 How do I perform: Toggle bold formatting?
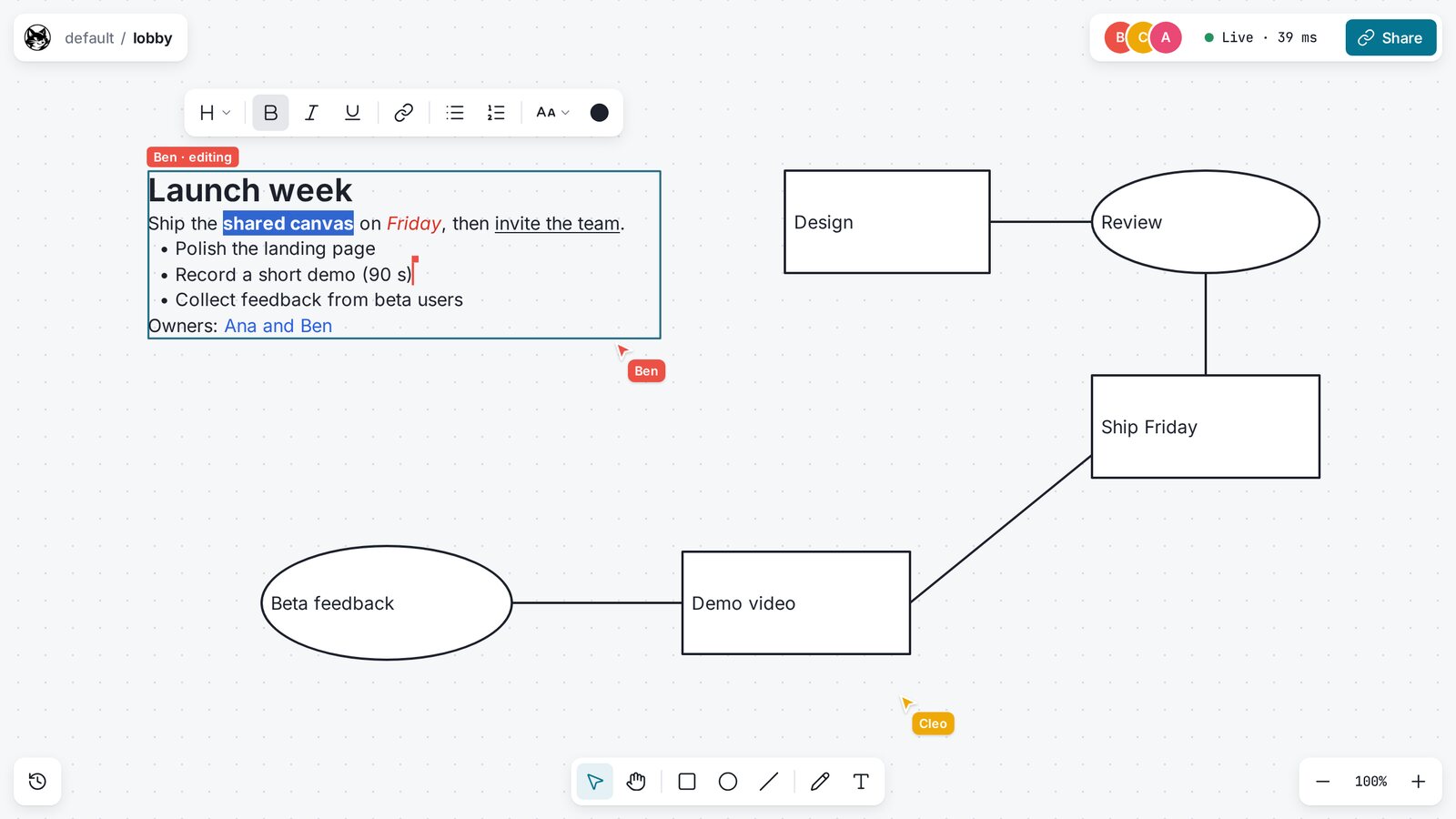click(x=270, y=113)
